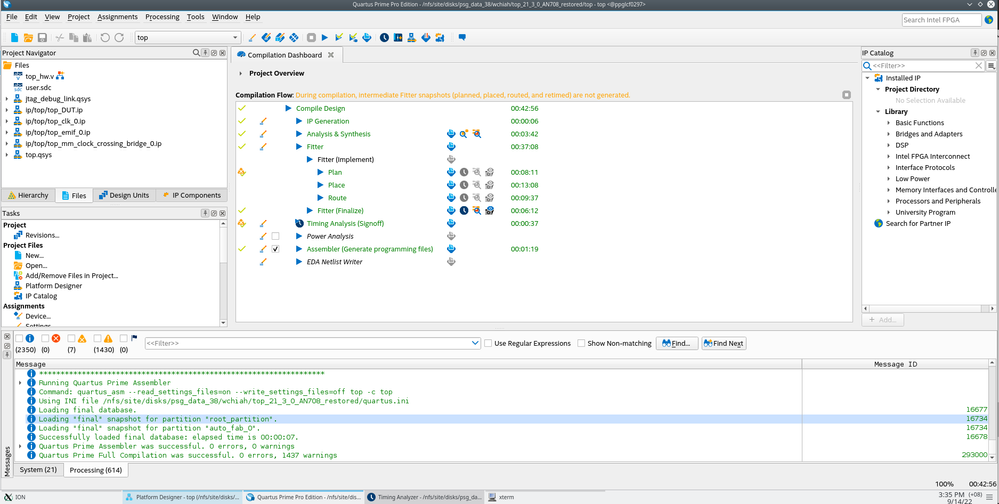Image resolution: width=999 pixels, height=504 pixels.
Task: Expand the Project Overview section
Action: [241, 74]
